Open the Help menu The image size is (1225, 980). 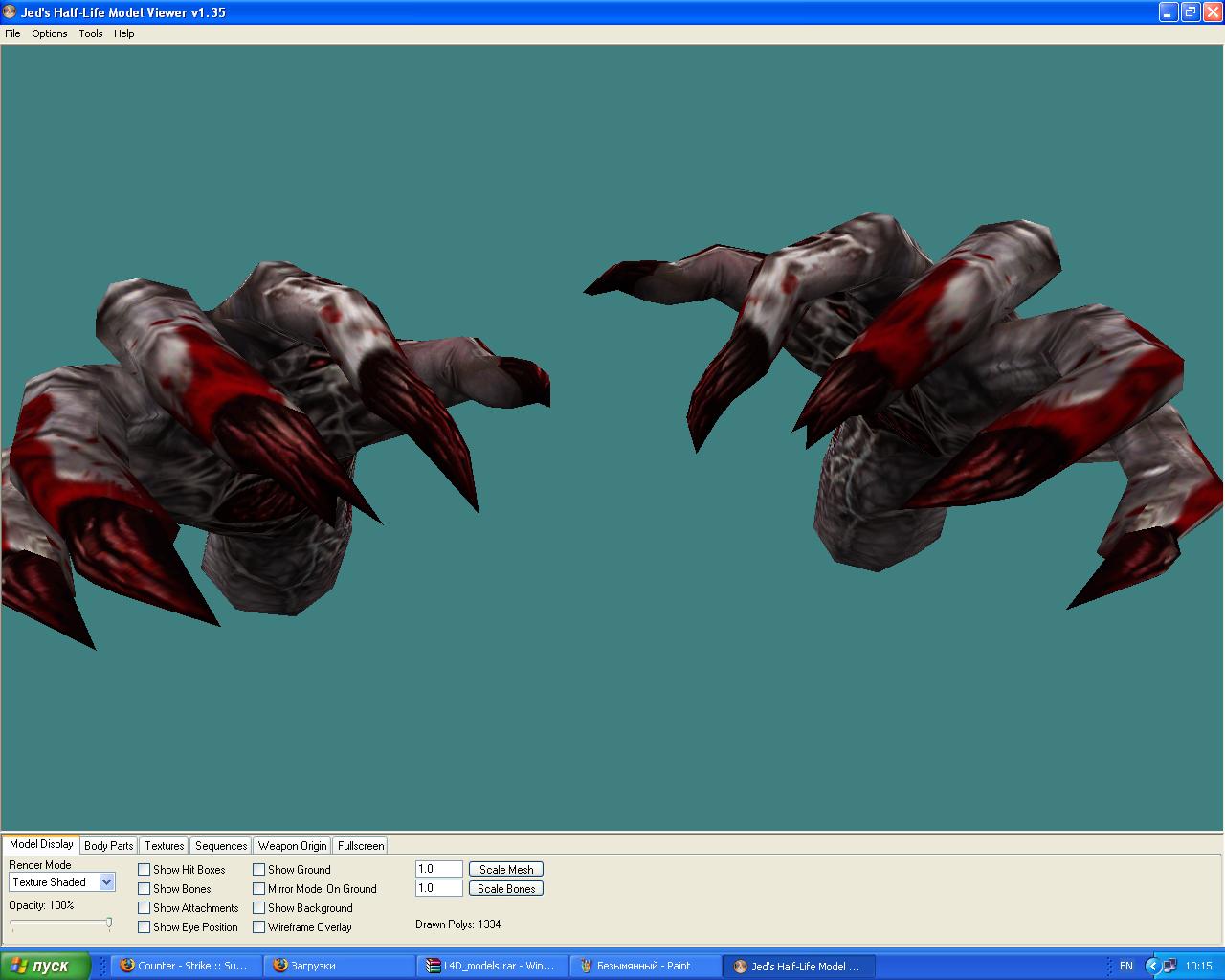point(124,33)
